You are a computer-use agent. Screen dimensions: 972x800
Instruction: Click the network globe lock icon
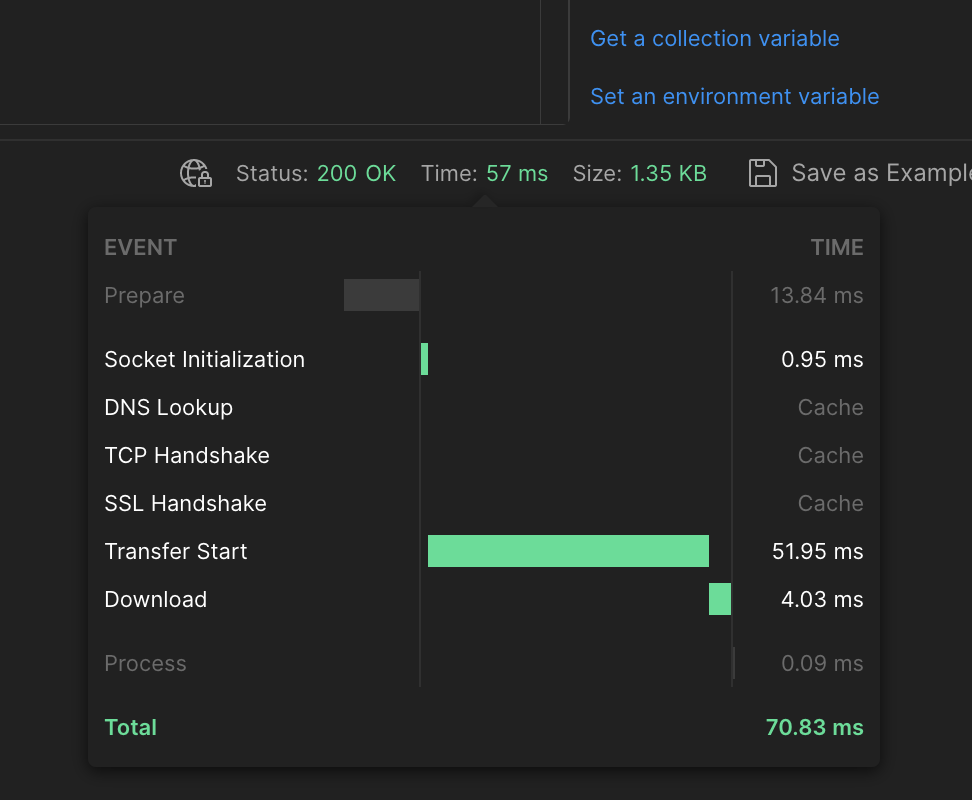click(196, 174)
